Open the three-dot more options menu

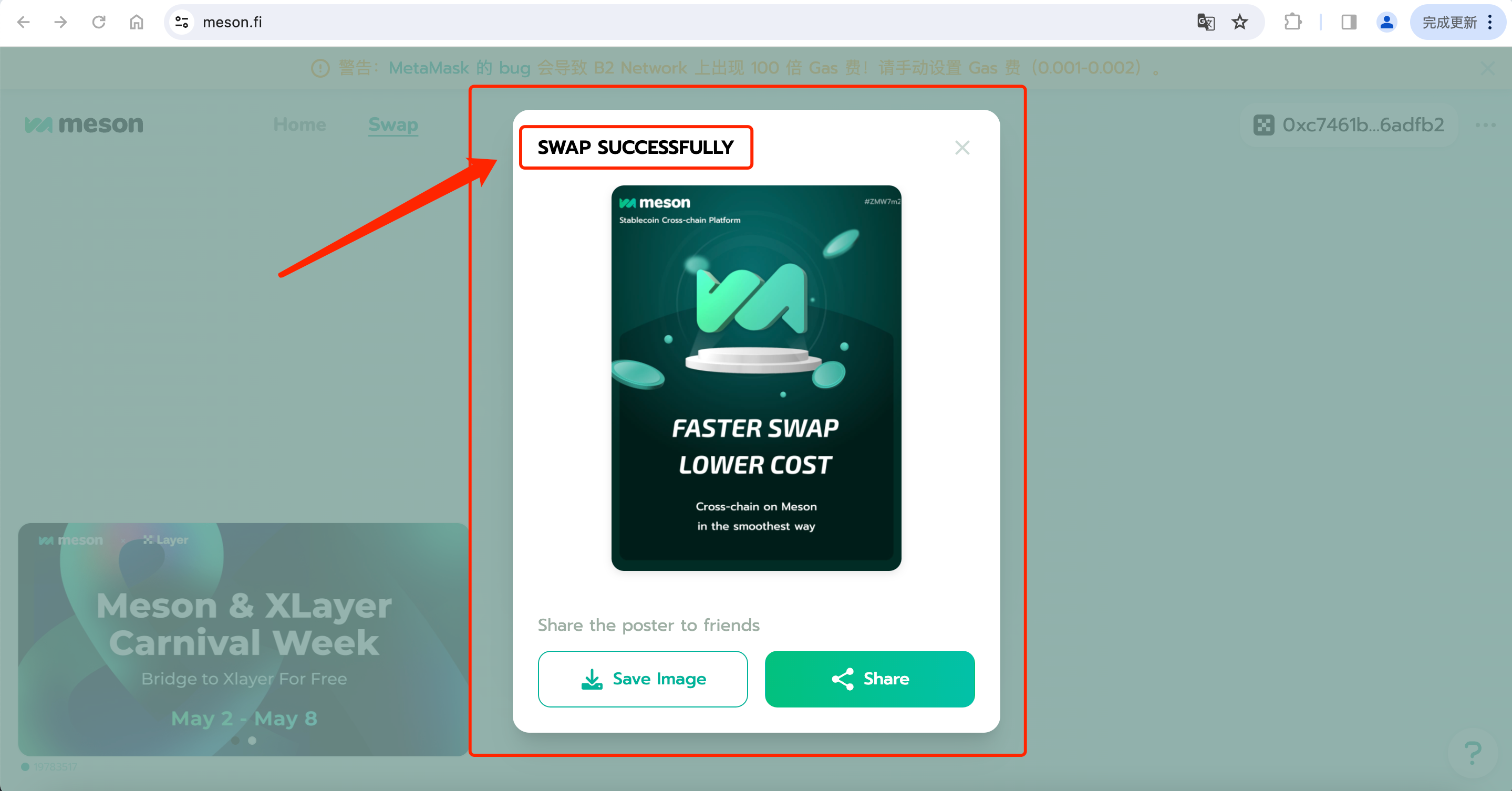click(x=1485, y=125)
